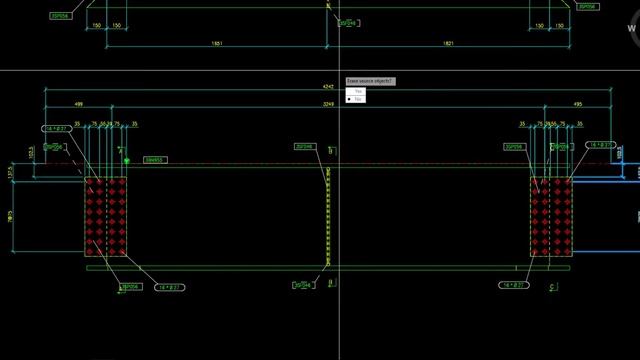Select the 3249 dimension text

(x=328, y=104)
